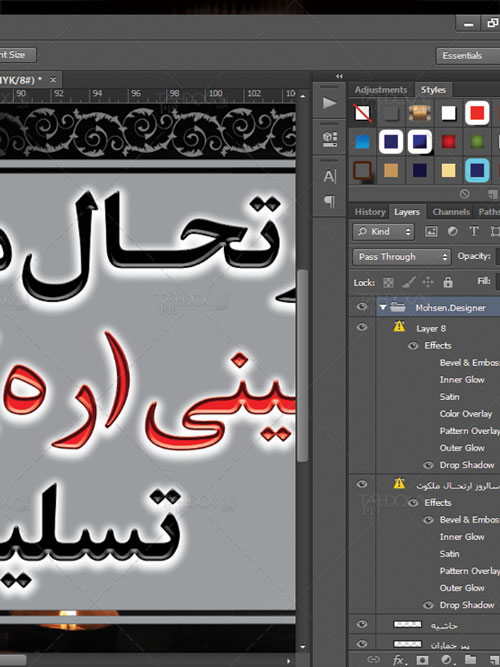Image resolution: width=500 pixels, height=667 pixels.
Task: Switch to the Paths tab
Action: click(x=489, y=212)
